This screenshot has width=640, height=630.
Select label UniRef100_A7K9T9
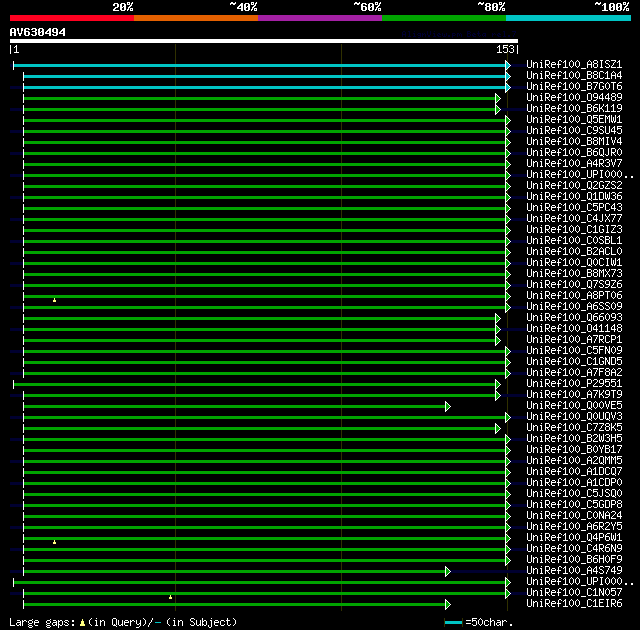click(574, 395)
